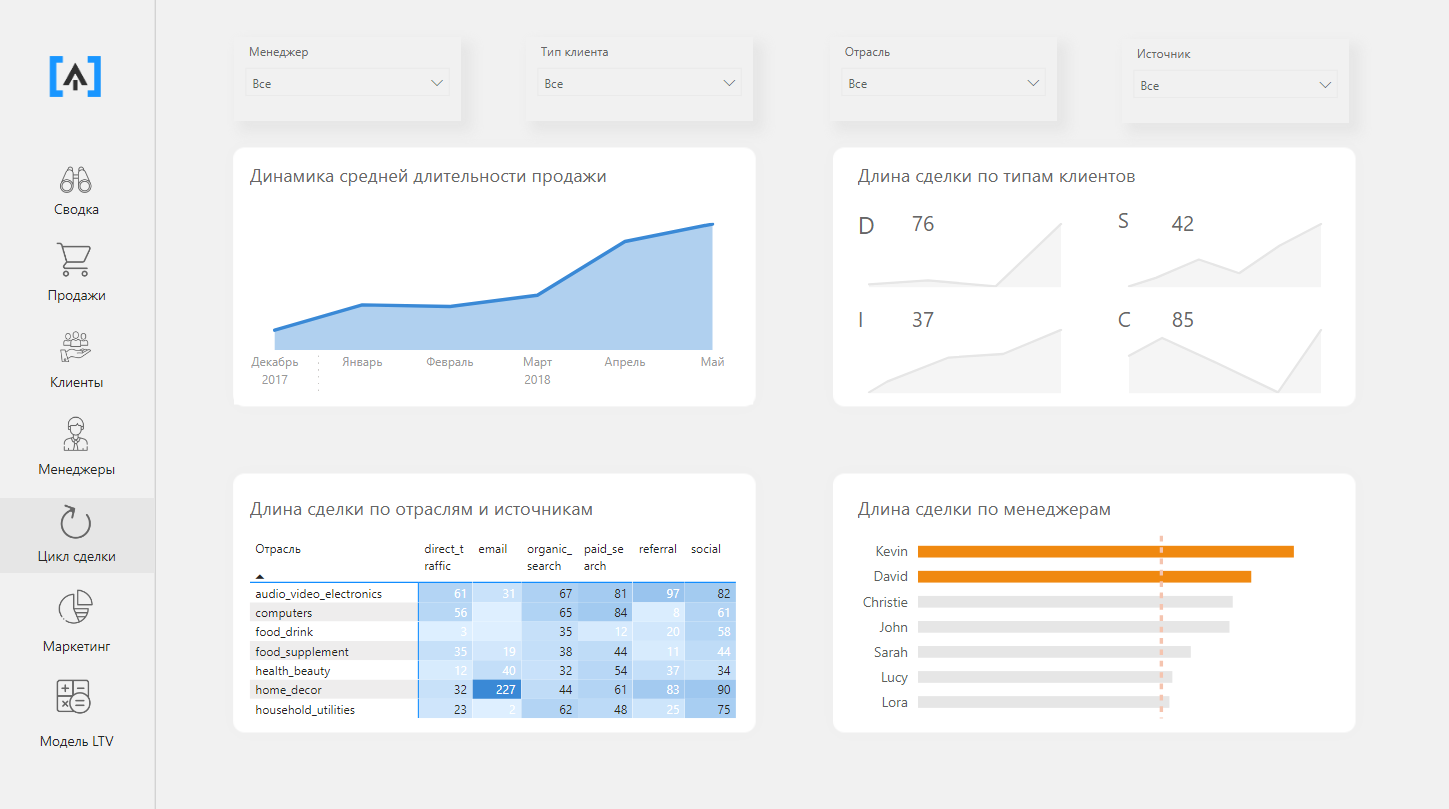
Task: Click the referral column header
Action: point(657,549)
